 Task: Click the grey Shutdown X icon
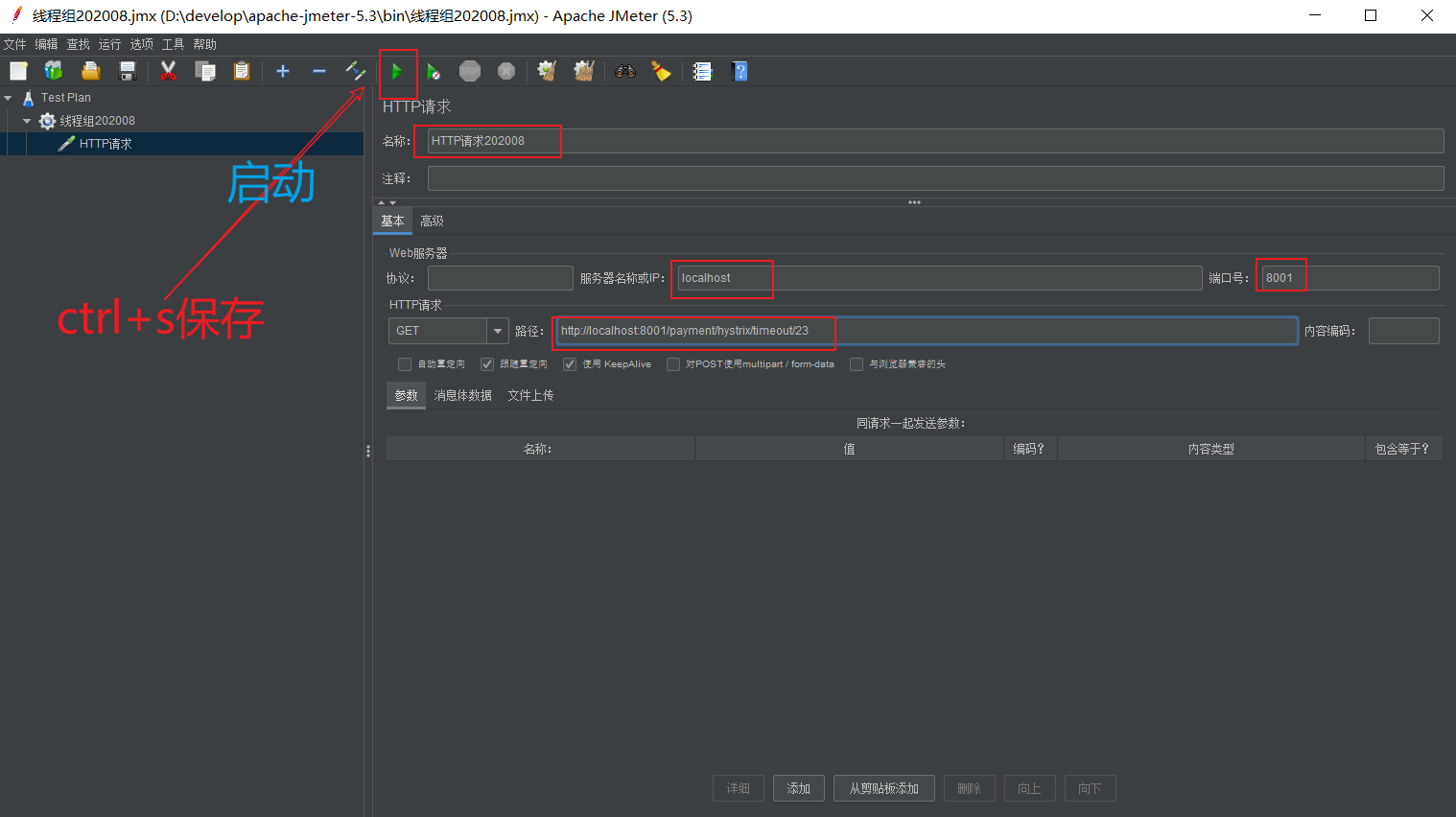coord(506,71)
